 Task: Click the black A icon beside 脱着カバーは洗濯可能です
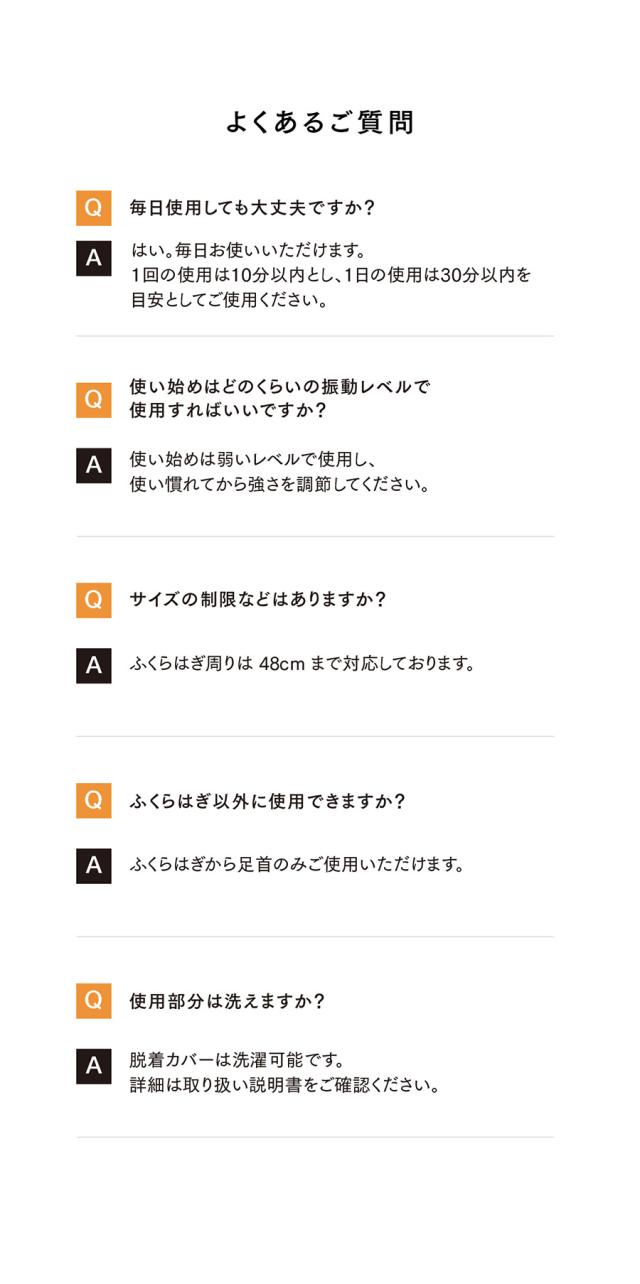pos(93,1066)
